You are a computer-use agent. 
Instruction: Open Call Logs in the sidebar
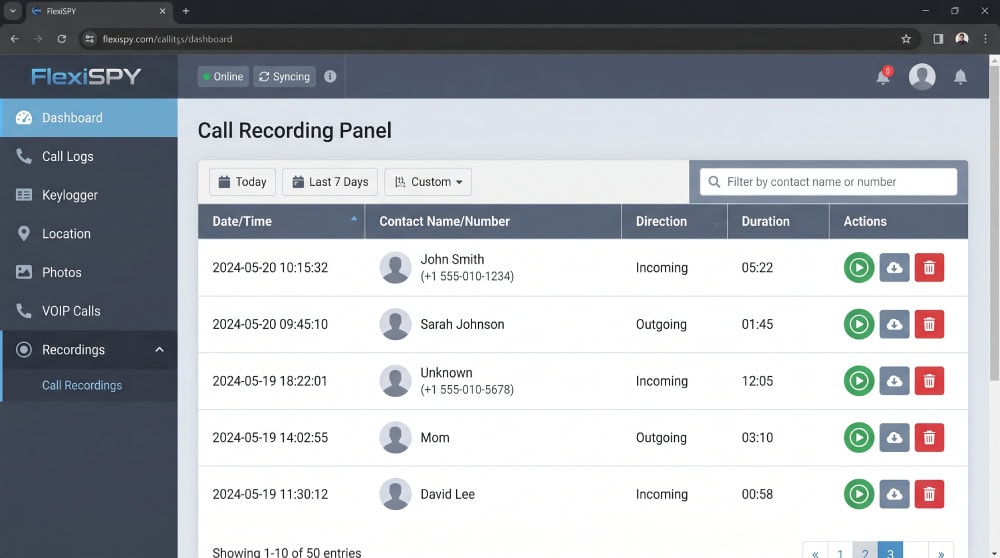point(89,156)
